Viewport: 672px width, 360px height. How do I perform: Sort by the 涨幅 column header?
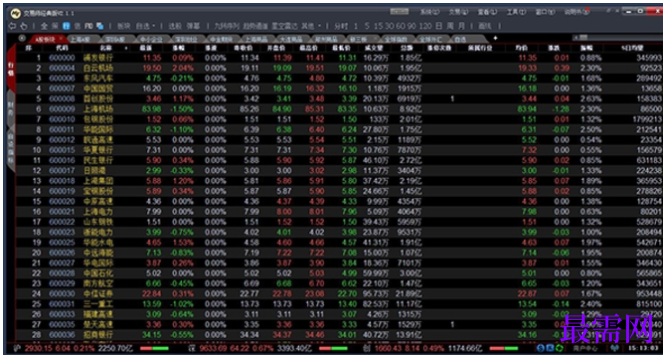pos(178,48)
